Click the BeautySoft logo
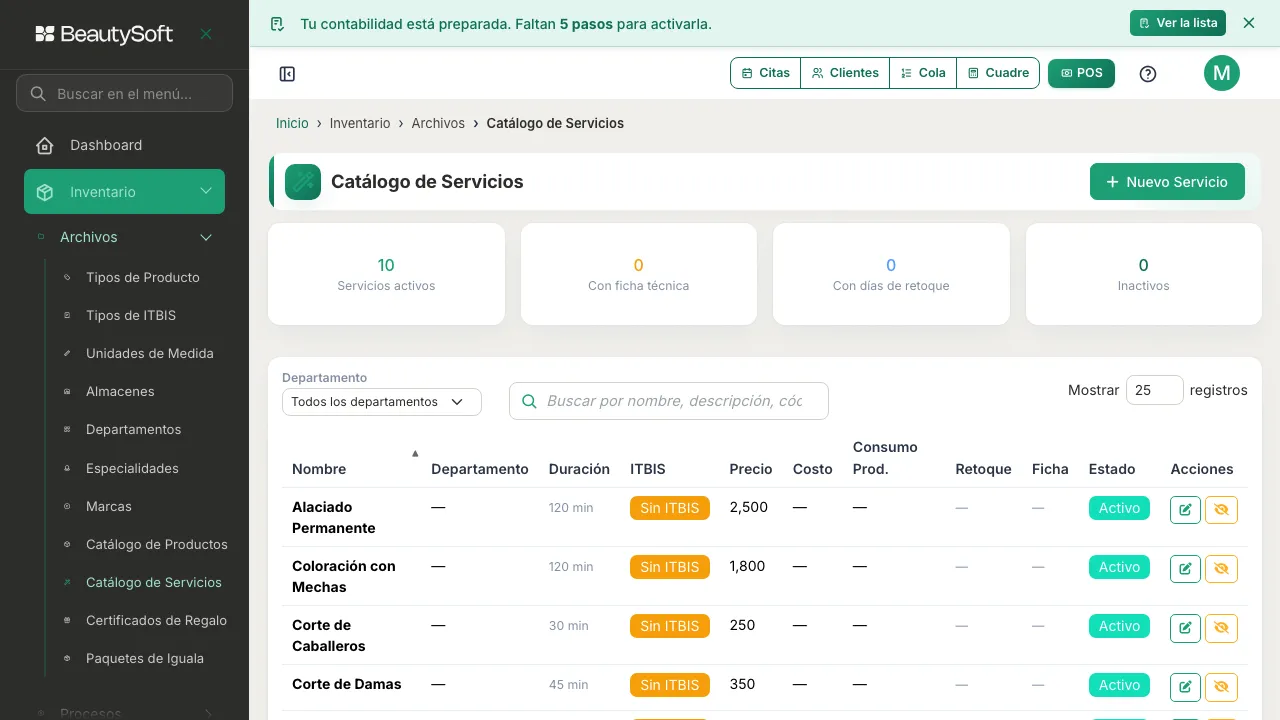 (x=104, y=34)
